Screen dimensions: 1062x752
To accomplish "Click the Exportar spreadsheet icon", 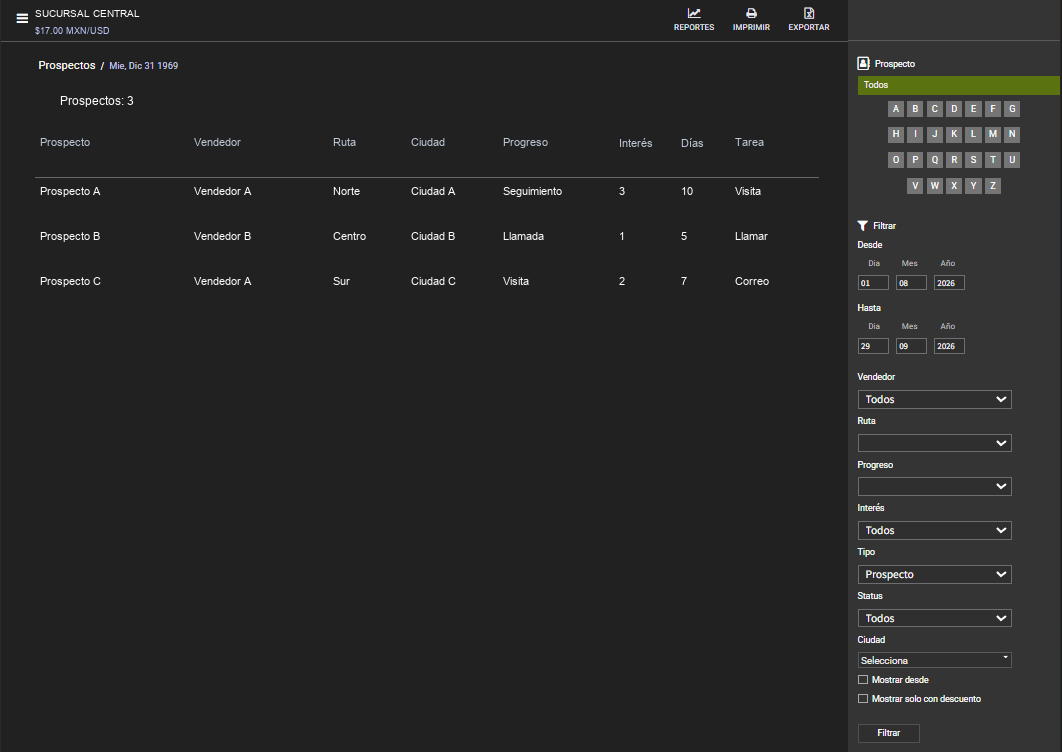I will click(809, 14).
